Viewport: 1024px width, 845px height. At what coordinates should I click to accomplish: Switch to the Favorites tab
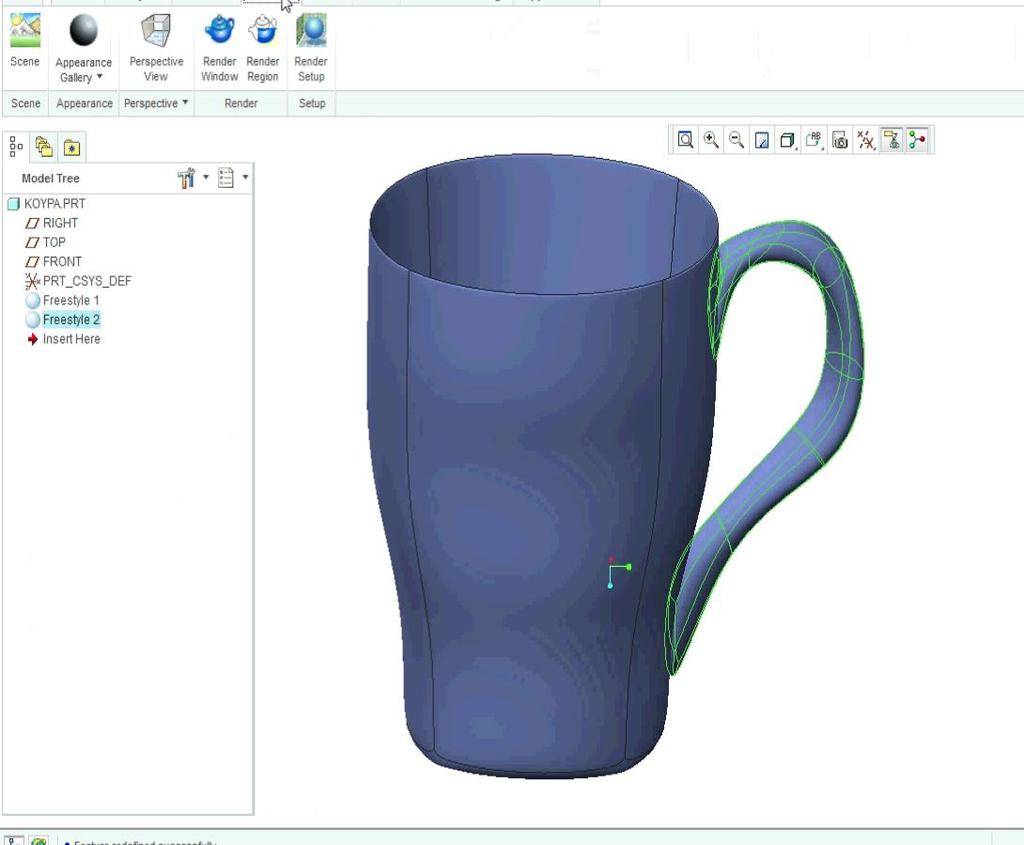tap(72, 148)
